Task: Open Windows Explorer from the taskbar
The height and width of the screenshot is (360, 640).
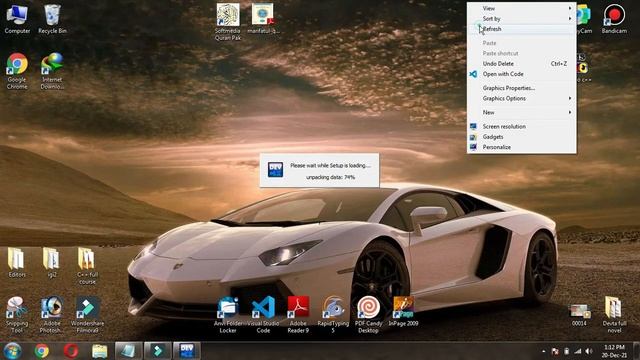Action: click(x=99, y=351)
